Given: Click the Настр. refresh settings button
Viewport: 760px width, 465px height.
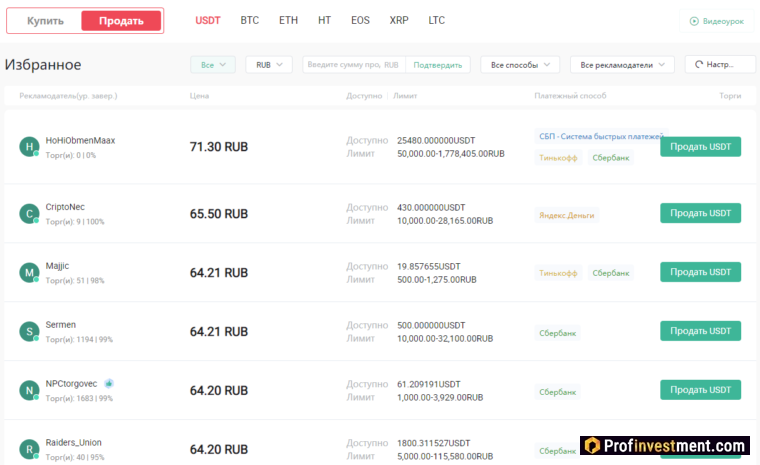Looking at the screenshot, I should tap(720, 64).
